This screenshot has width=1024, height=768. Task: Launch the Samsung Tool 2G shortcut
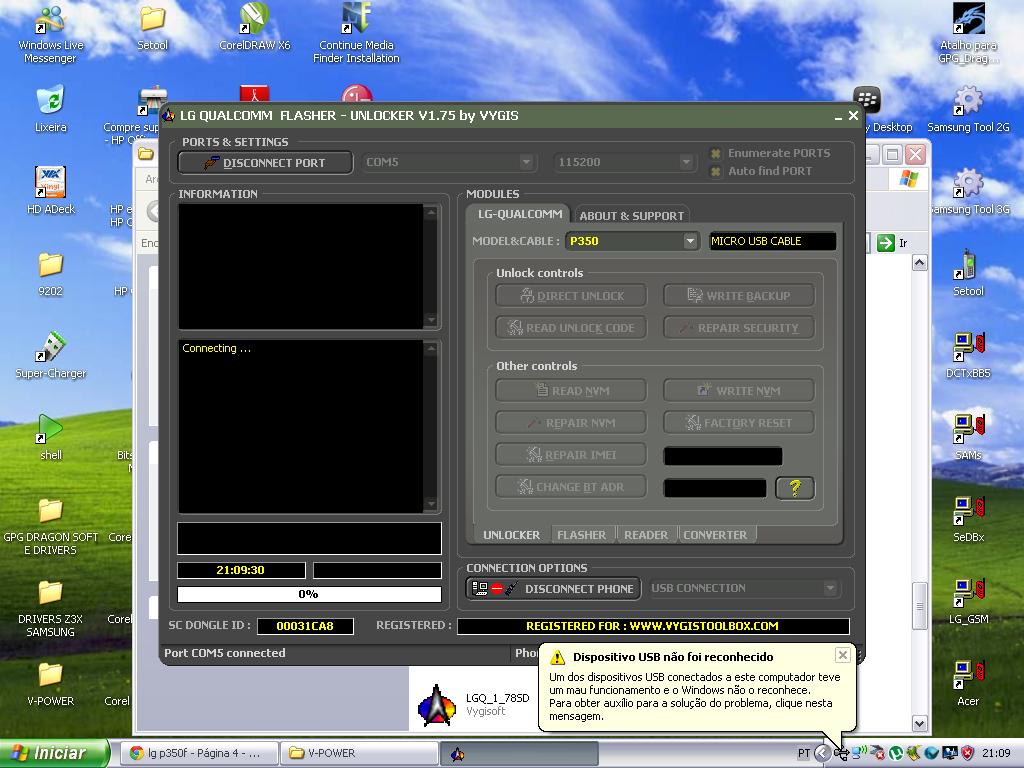968,108
